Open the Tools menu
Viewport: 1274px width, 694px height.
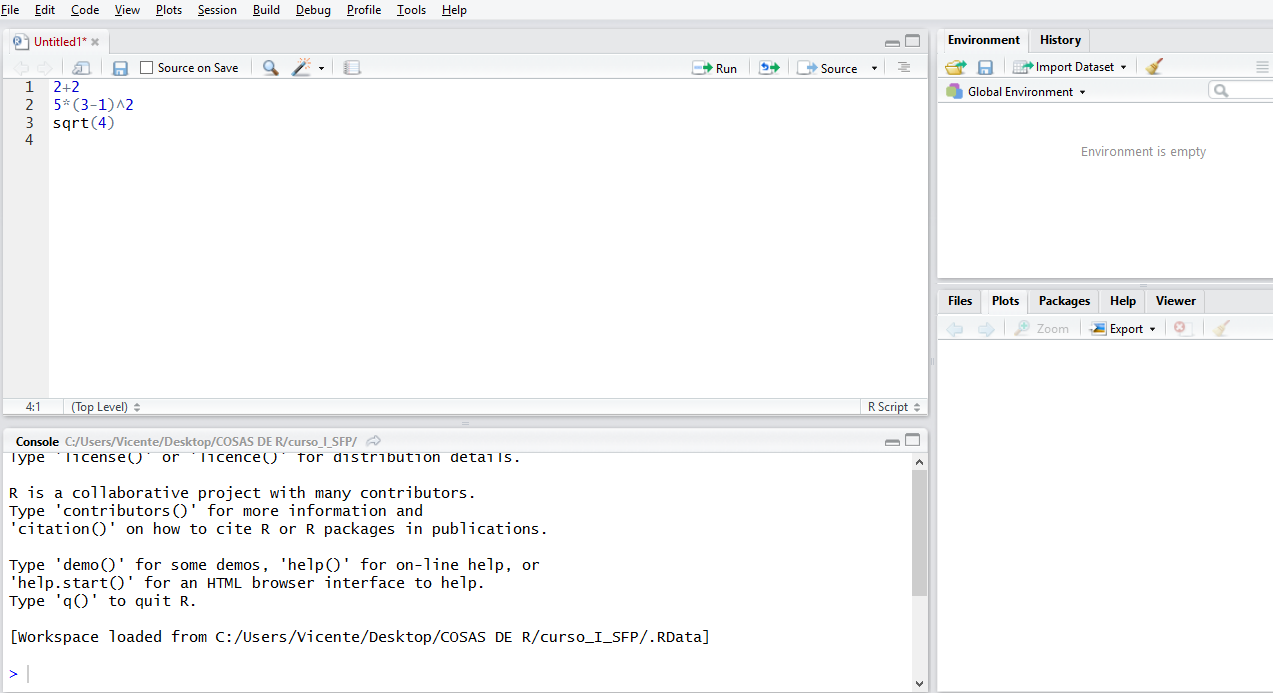click(411, 10)
